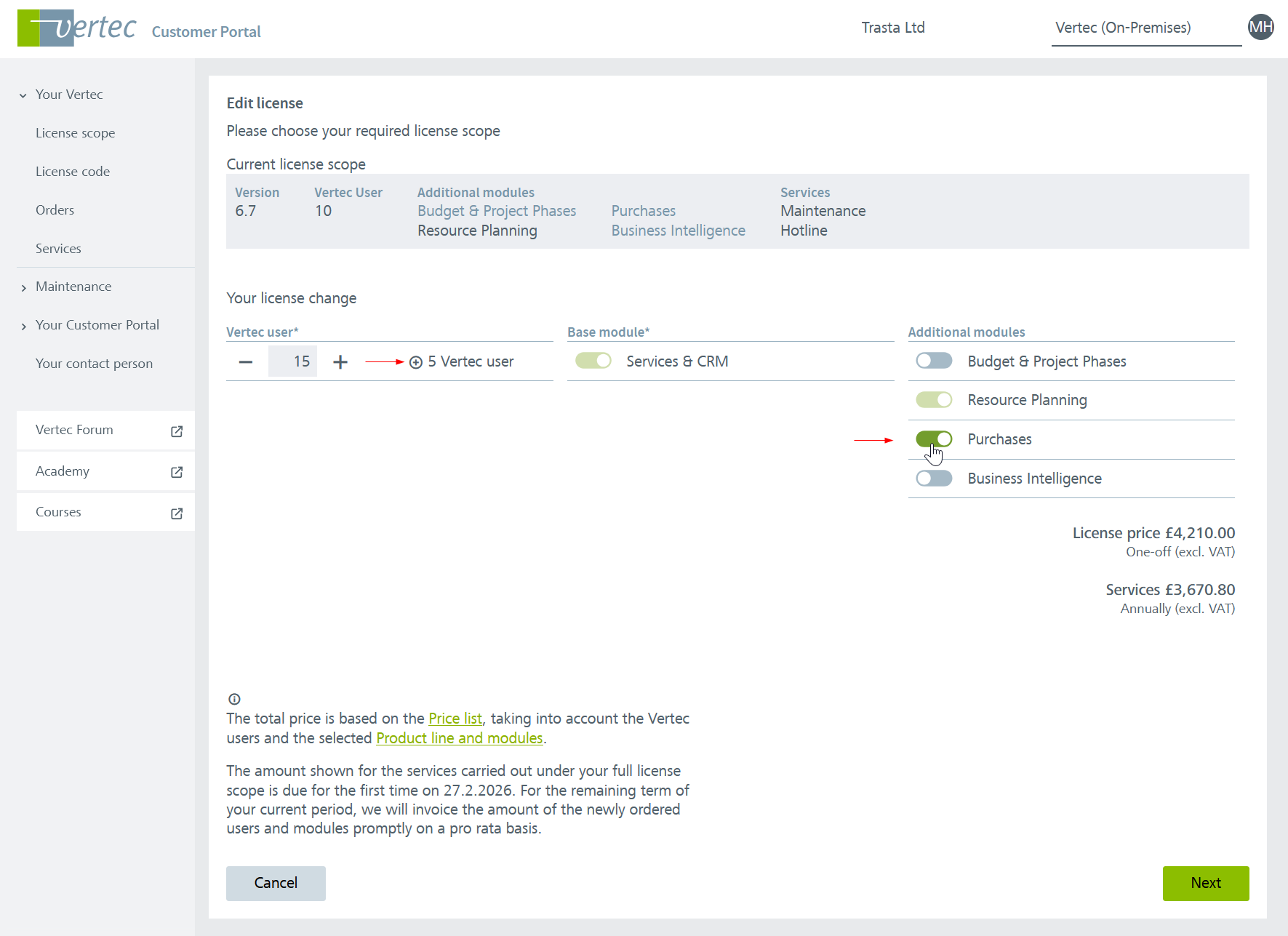Toggle the Resource Planning module switch

coord(934,400)
